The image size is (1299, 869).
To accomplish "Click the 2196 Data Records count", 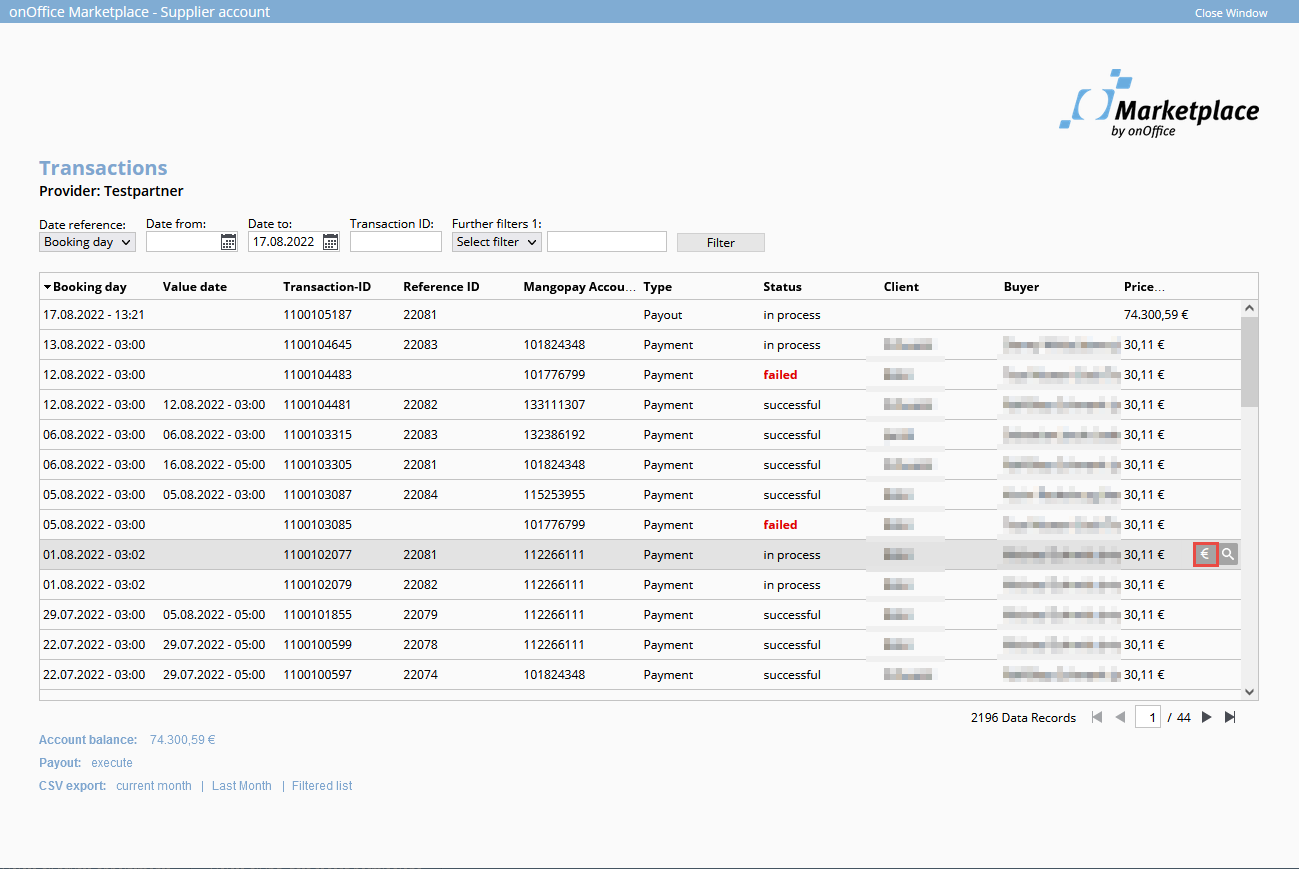I will click(1023, 718).
